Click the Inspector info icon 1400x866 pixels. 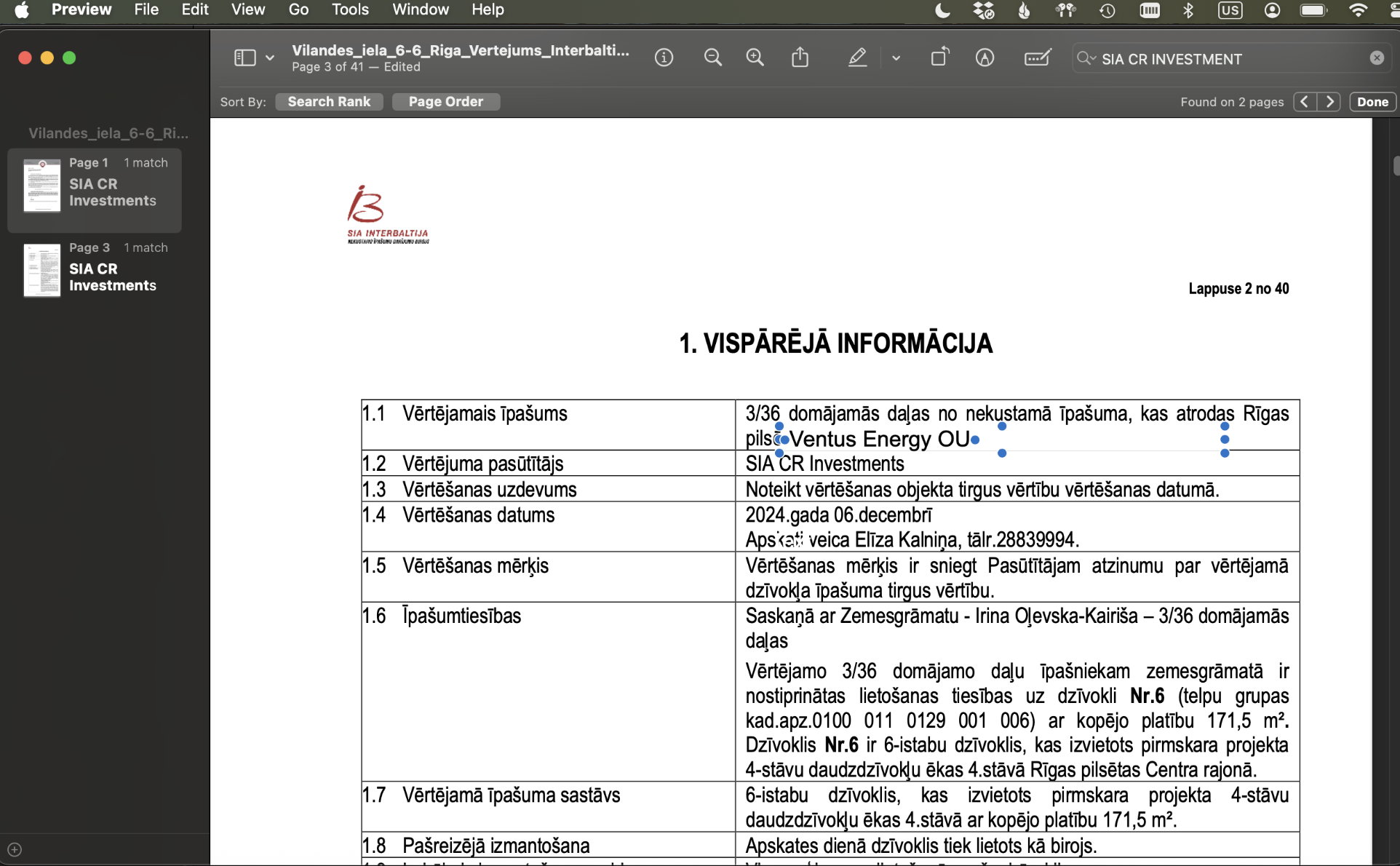tap(664, 58)
